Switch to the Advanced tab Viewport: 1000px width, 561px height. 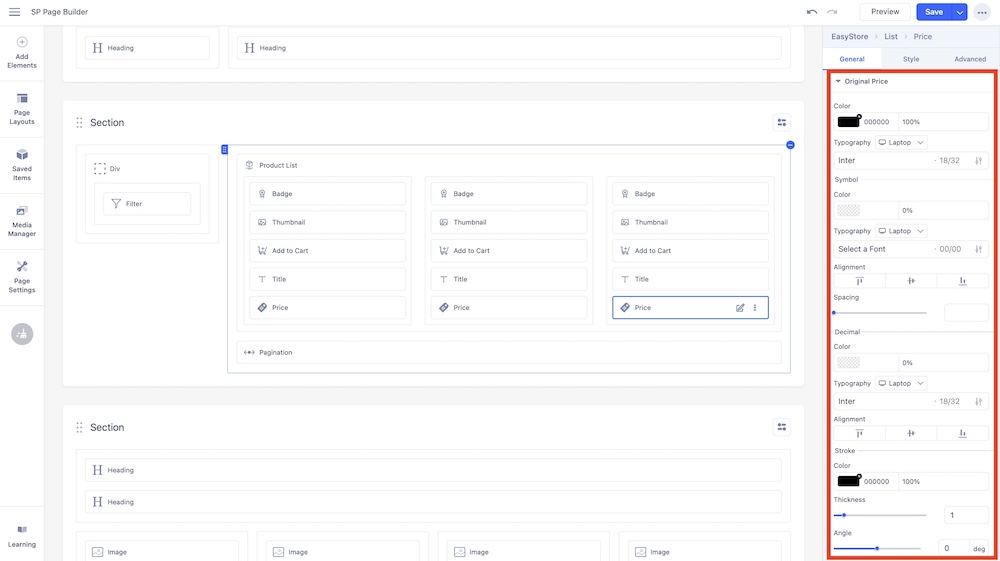pyautogui.click(x=969, y=59)
